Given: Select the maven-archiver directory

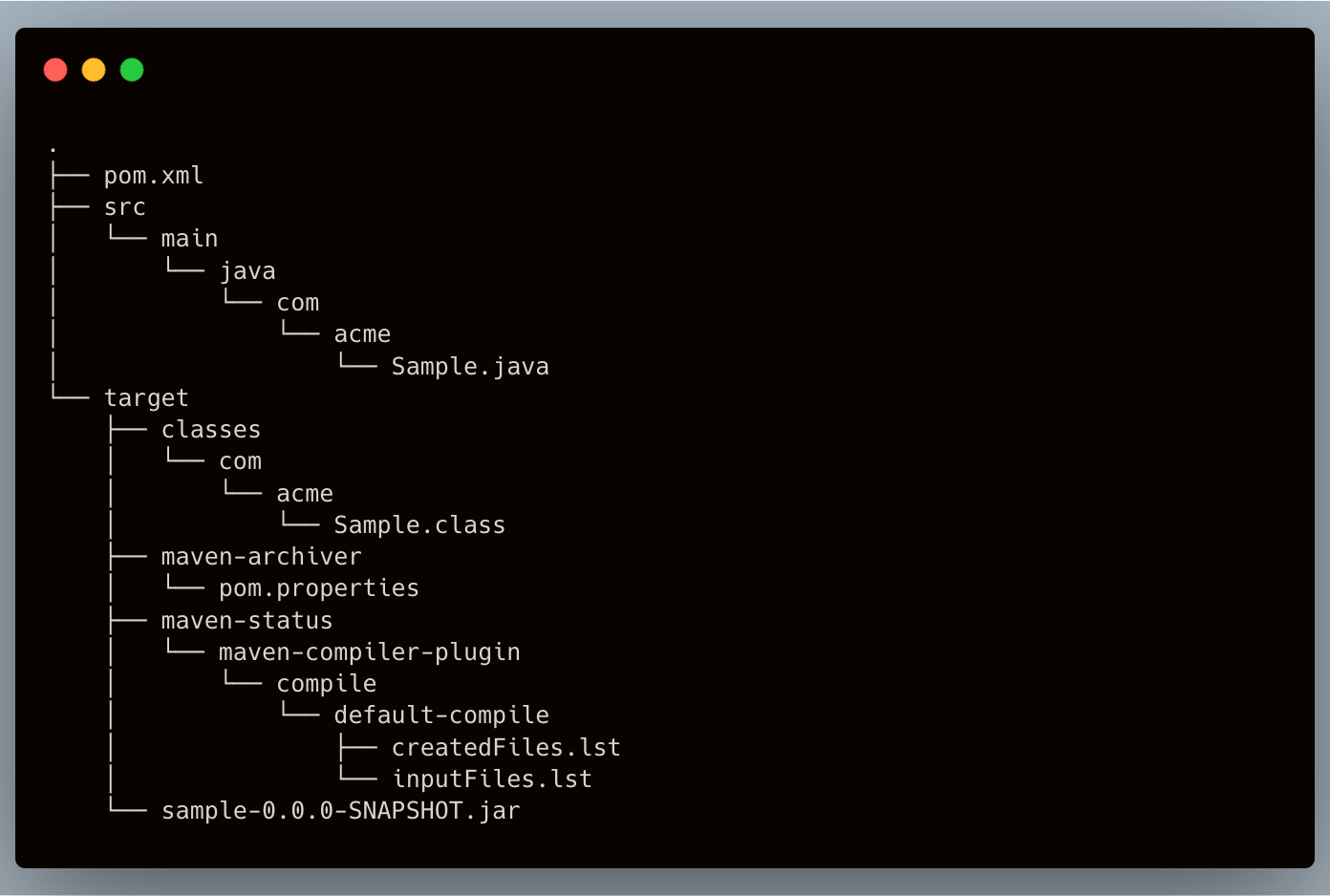Looking at the screenshot, I should click(261, 557).
